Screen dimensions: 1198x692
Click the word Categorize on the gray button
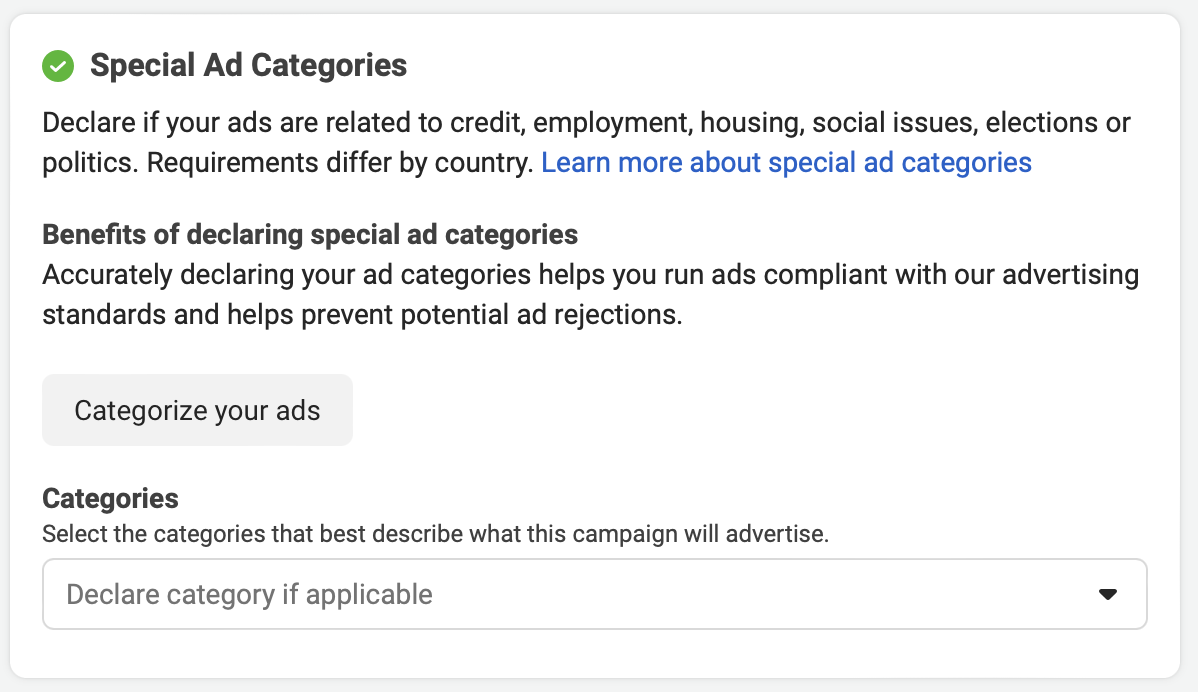[141, 411]
